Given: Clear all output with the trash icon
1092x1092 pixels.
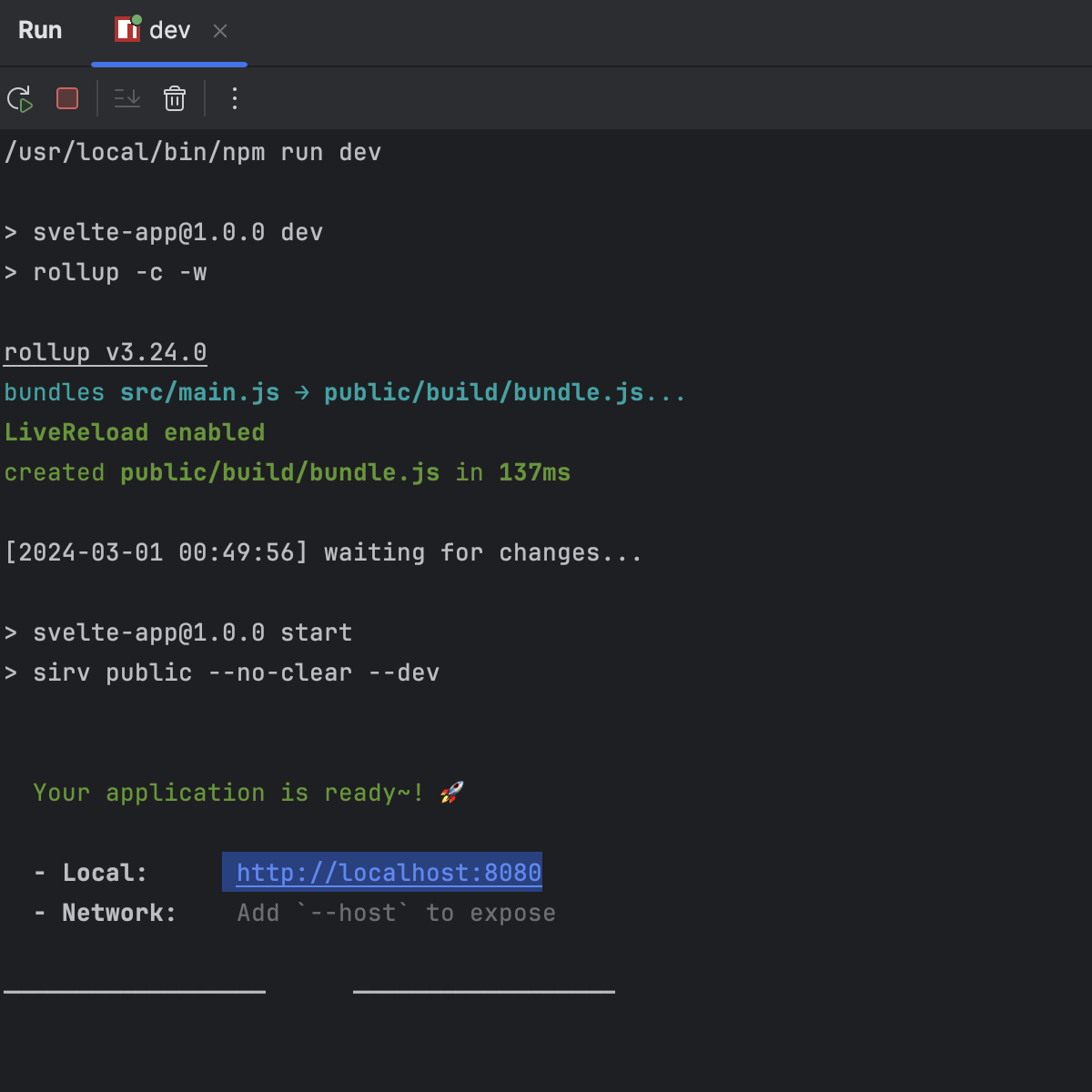Looking at the screenshot, I should tap(174, 98).
